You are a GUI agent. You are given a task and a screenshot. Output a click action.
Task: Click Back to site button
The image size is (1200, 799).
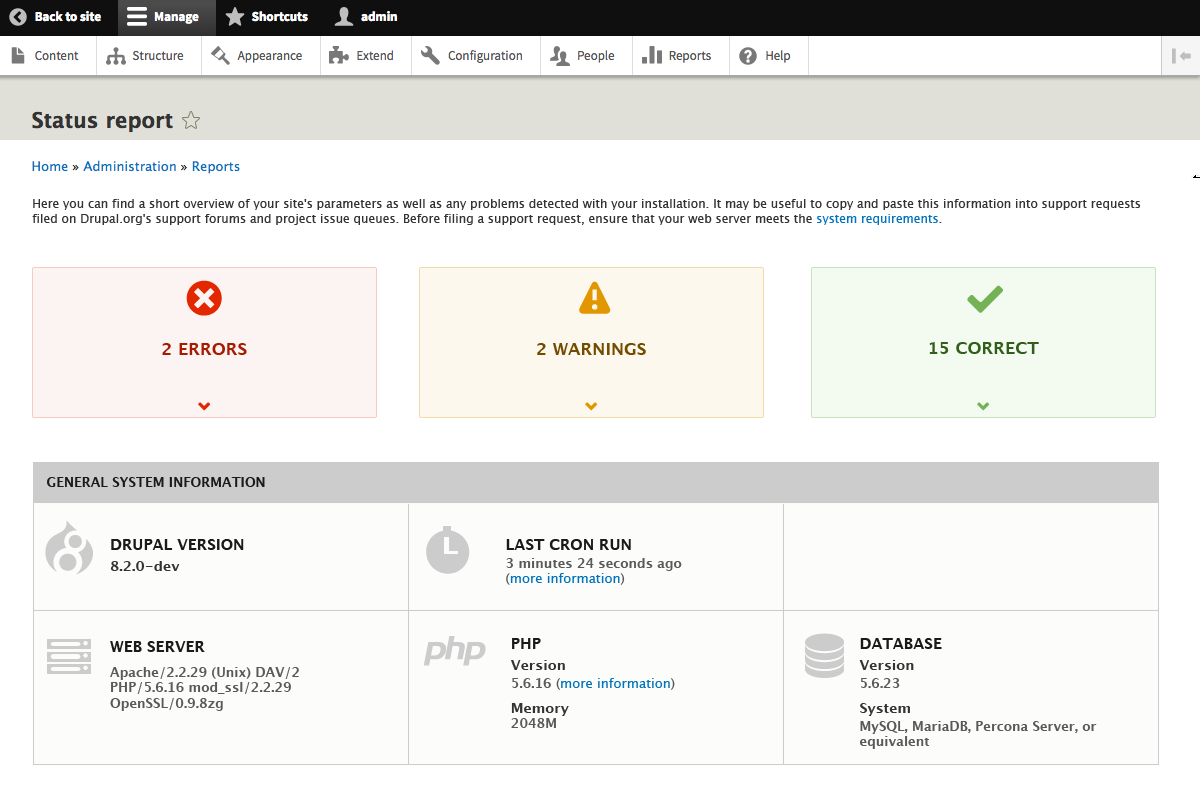pos(56,17)
